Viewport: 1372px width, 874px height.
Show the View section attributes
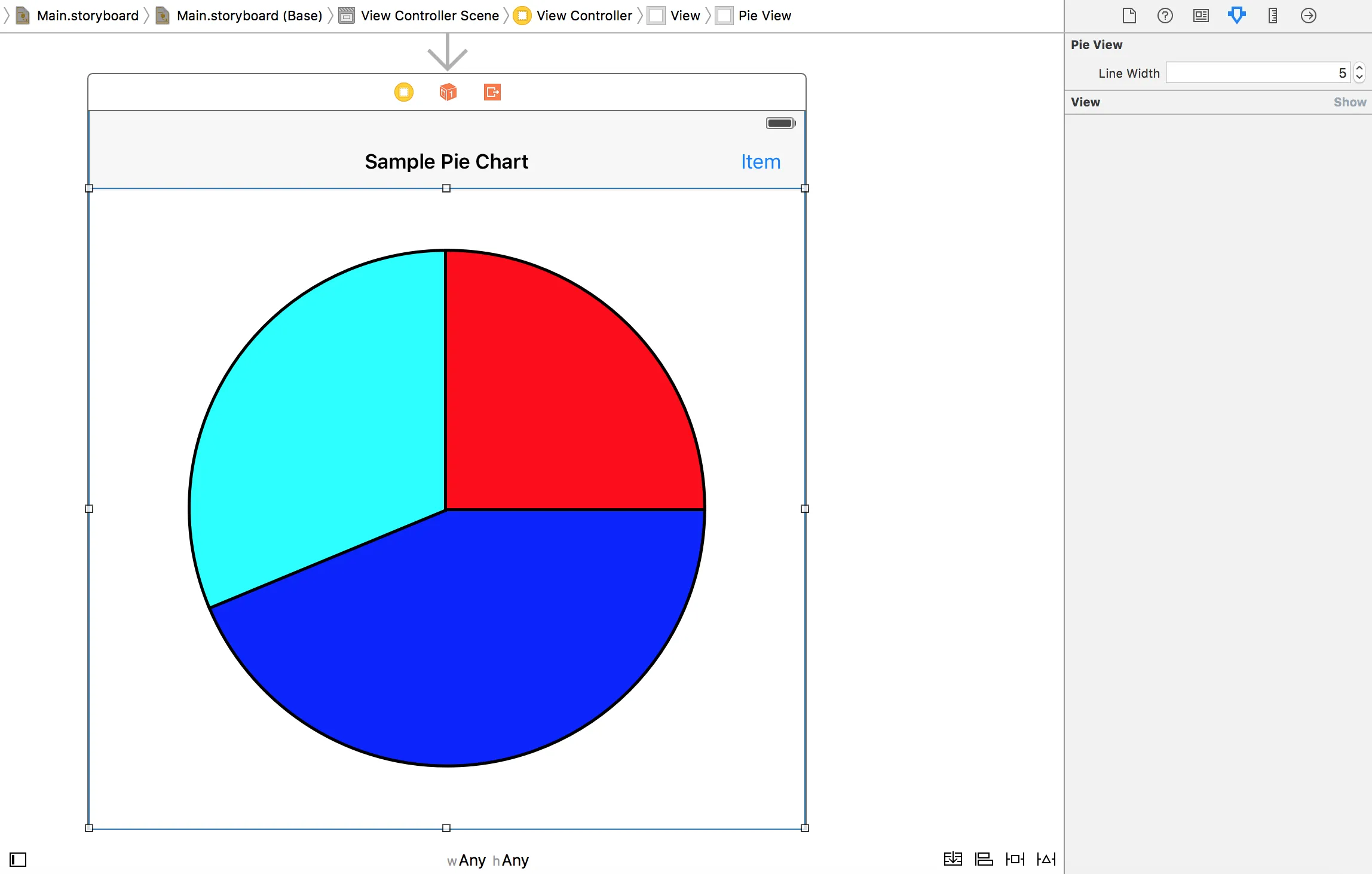pyautogui.click(x=1349, y=102)
